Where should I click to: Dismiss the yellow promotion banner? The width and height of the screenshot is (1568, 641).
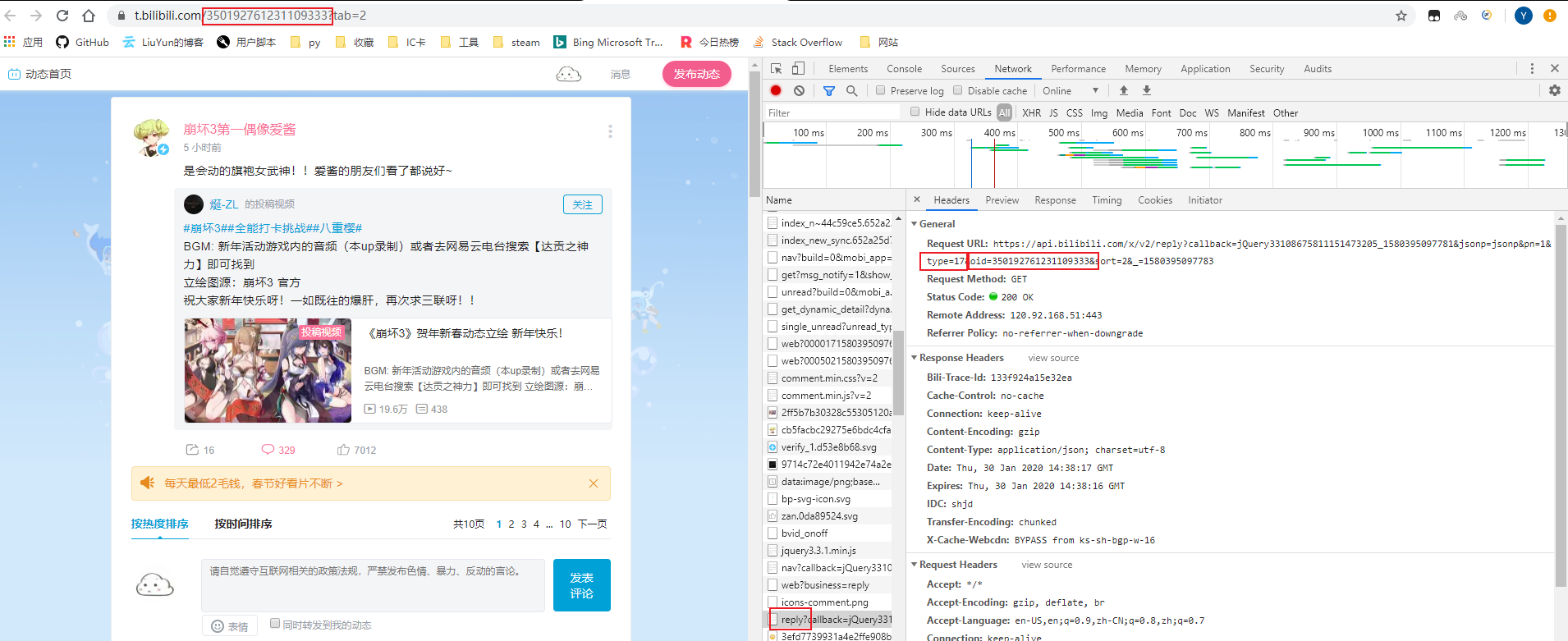tap(594, 483)
